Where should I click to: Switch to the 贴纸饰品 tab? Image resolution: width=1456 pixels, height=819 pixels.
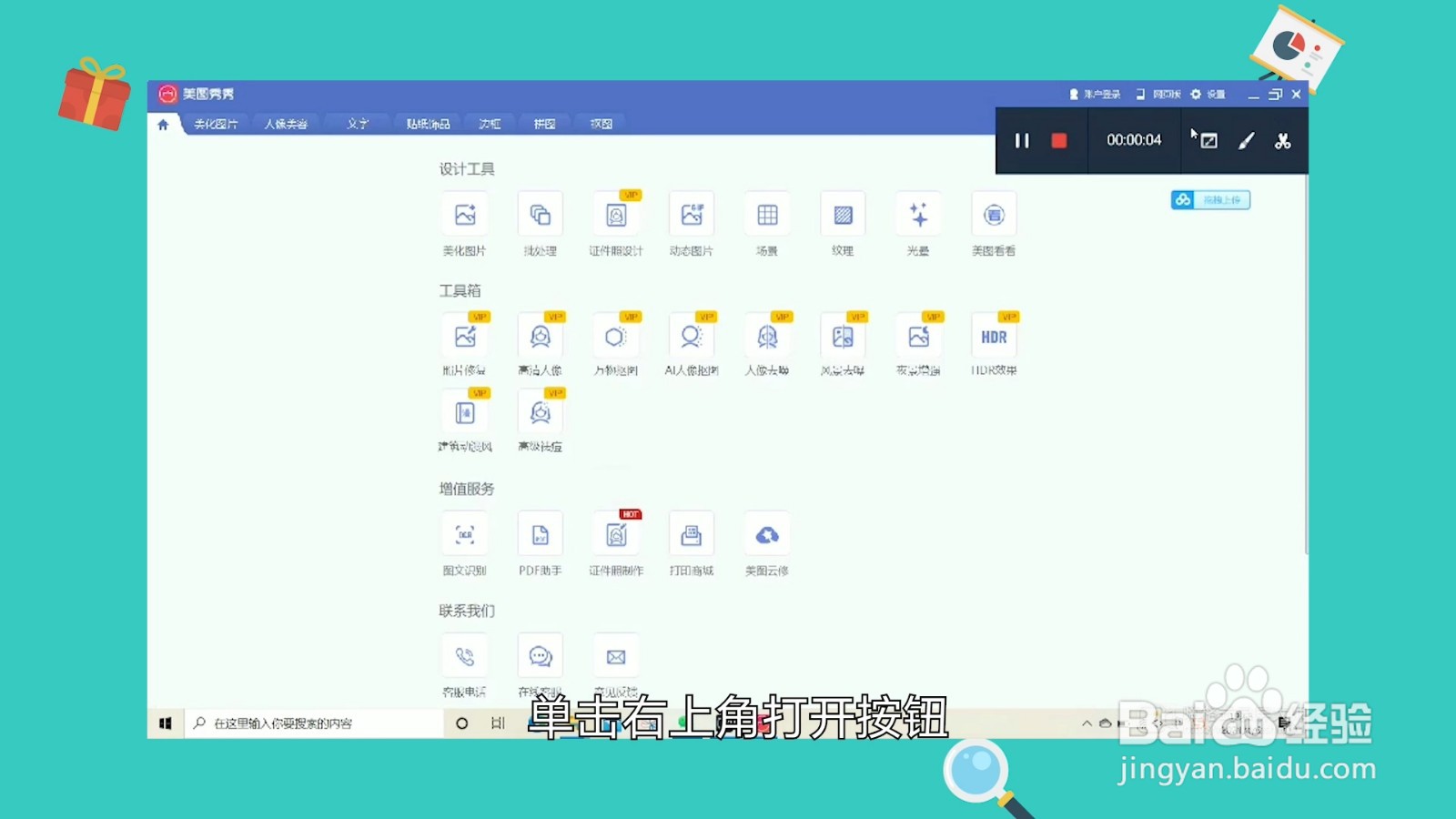tap(428, 124)
